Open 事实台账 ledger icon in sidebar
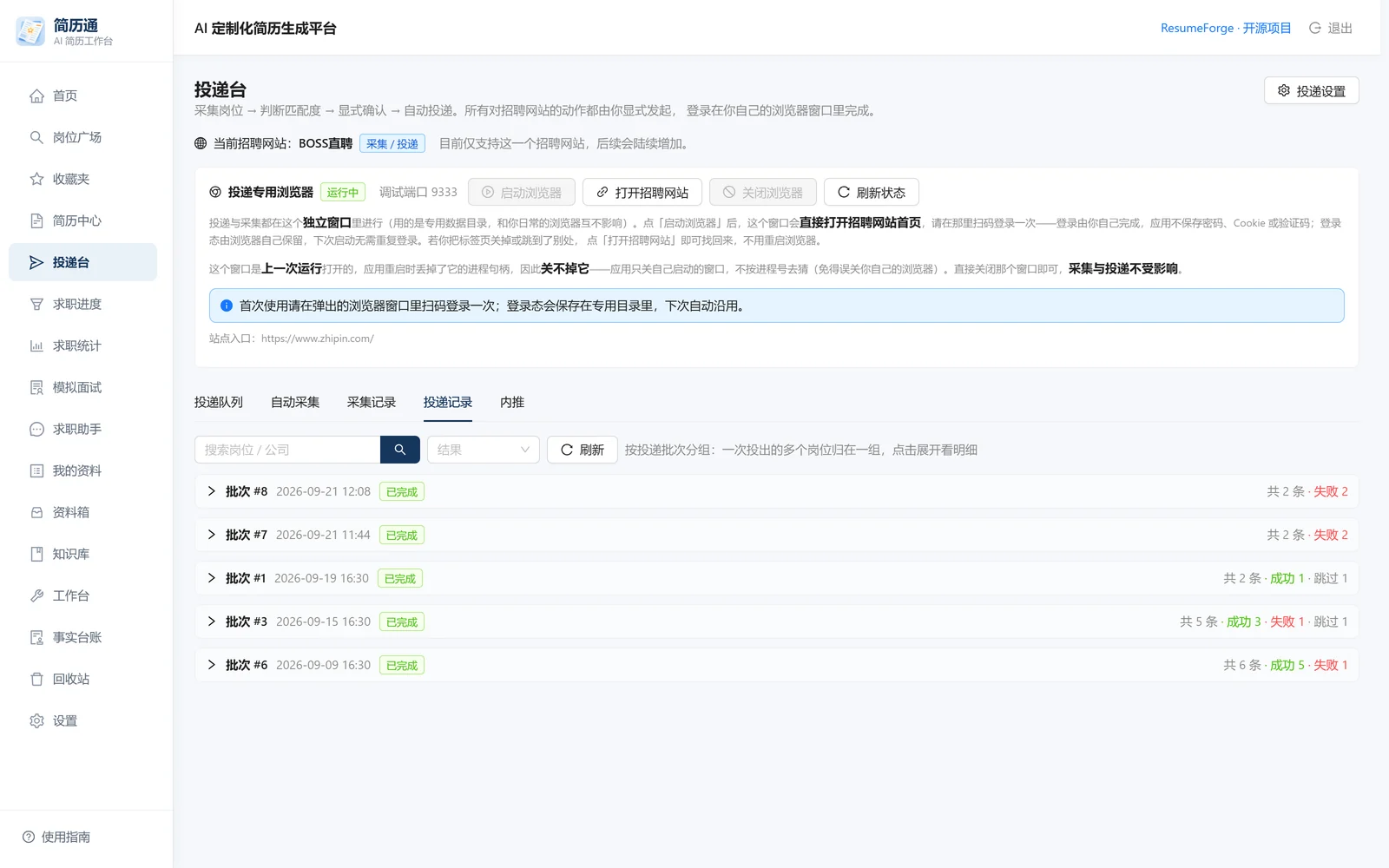This screenshot has width=1389, height=868. click(x=36, y=637)
